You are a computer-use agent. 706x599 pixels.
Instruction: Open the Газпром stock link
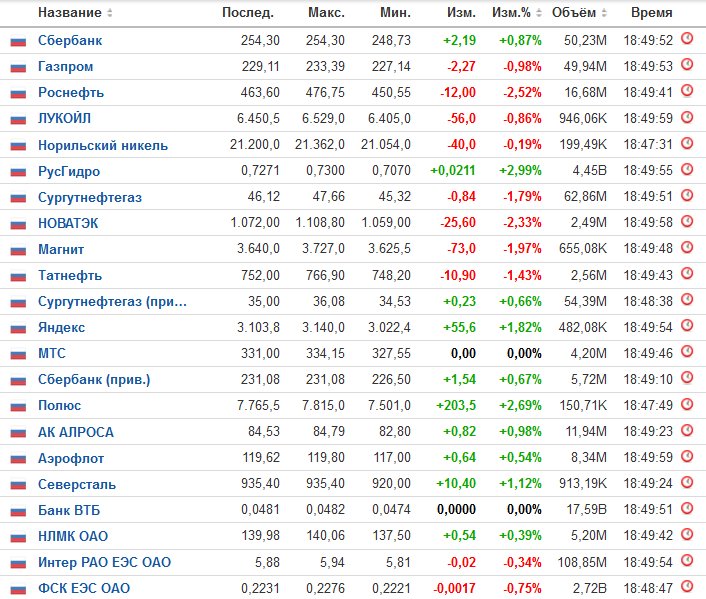coord(65,67)
